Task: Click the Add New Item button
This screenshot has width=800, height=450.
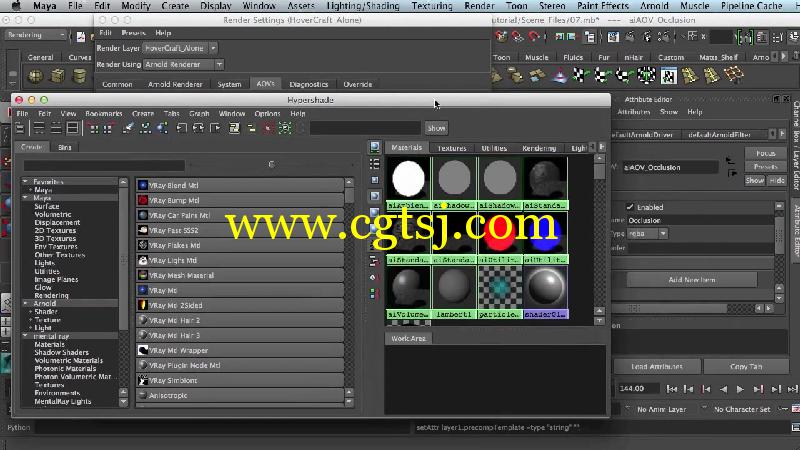Action: click(x=692, y=280)
